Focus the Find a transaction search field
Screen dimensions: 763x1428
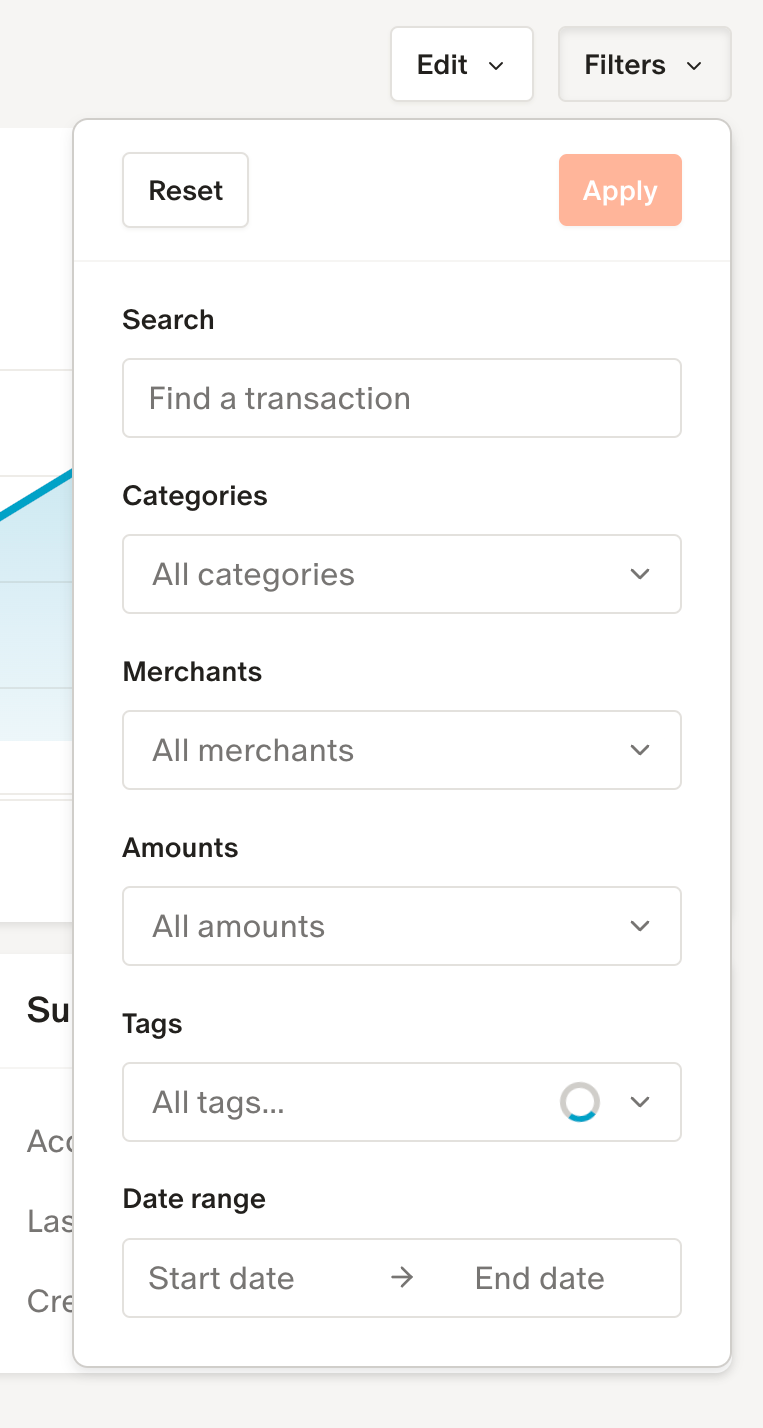401,398
